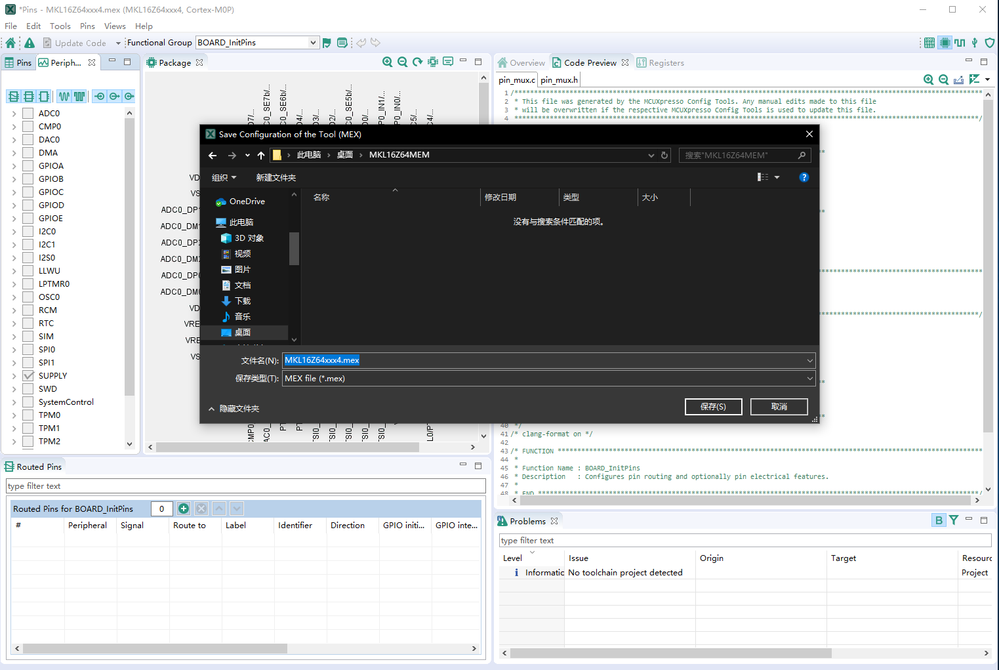
Task: Open the File menu
Action: coord(11,26)
